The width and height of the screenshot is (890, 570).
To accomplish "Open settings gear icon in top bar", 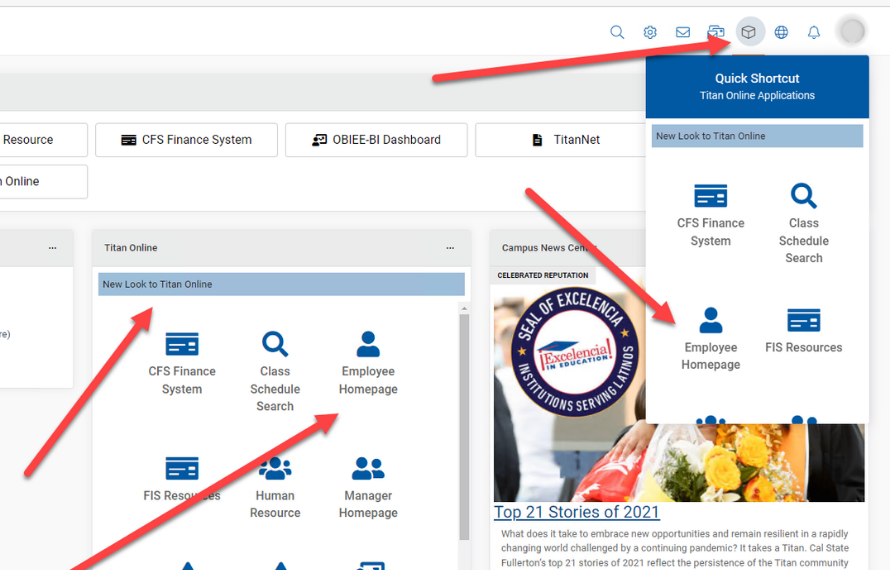I will (650, 32).
